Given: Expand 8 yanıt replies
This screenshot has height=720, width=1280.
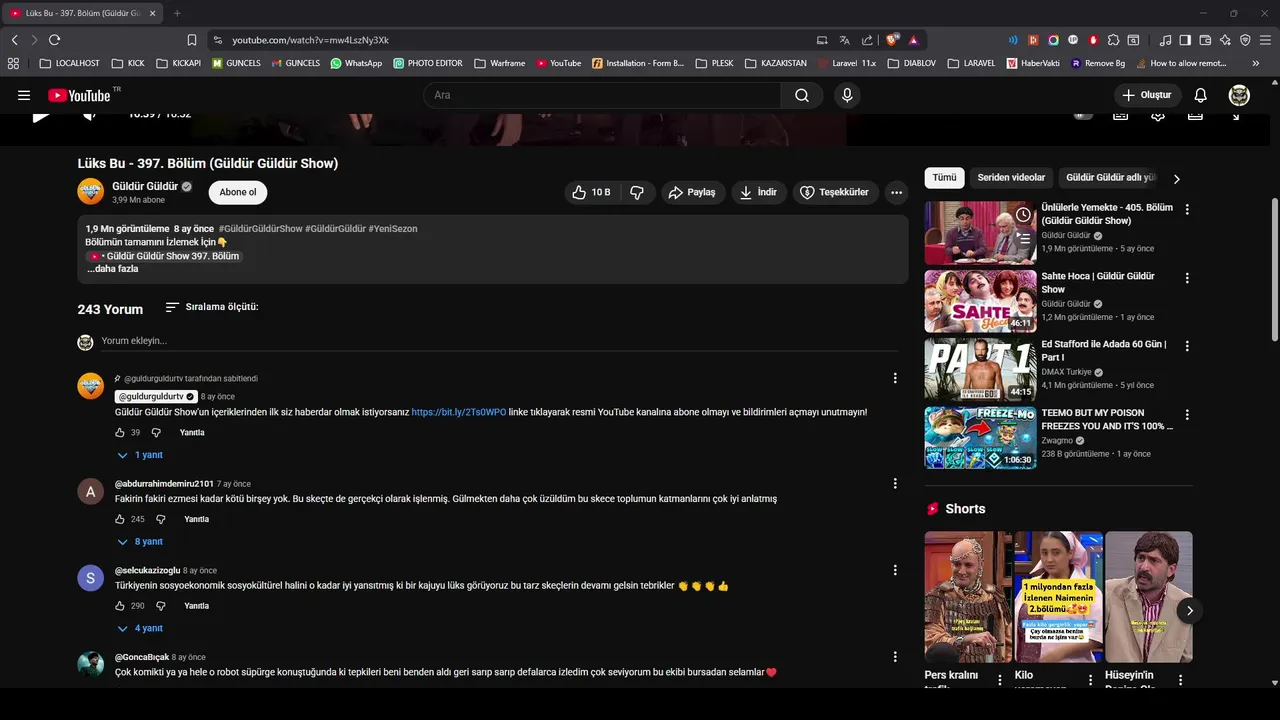Looking at the screenshot, I should [x=140, y=542].
